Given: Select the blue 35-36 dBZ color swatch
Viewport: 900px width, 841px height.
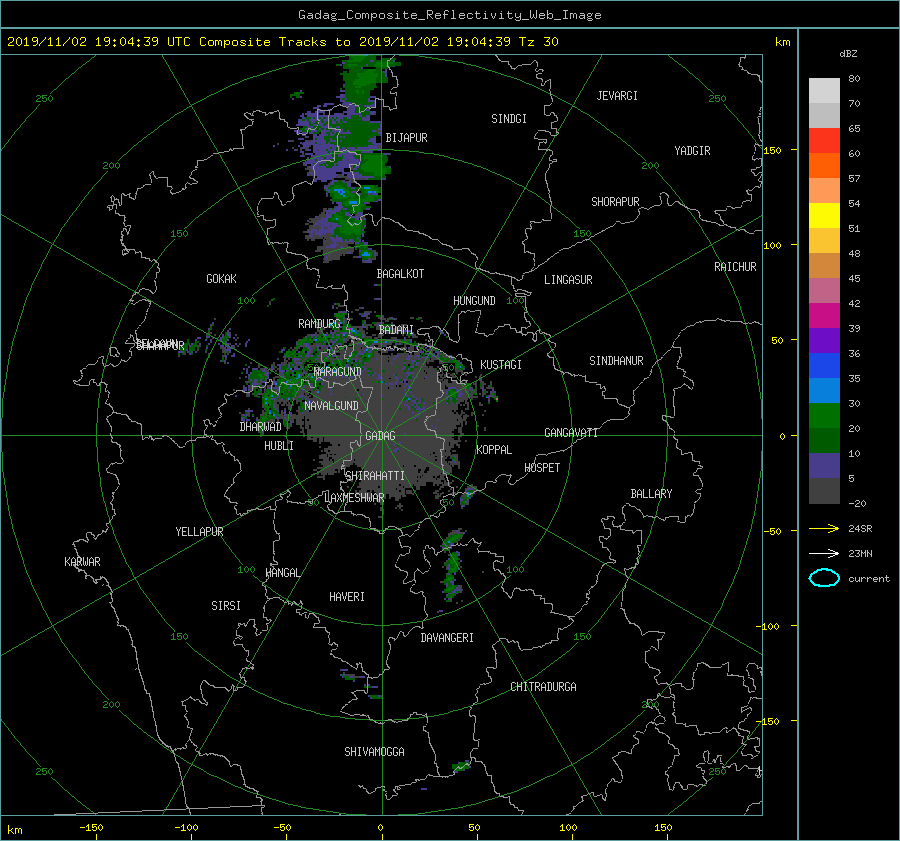Looking at the screenshot, I should (824, 366).
